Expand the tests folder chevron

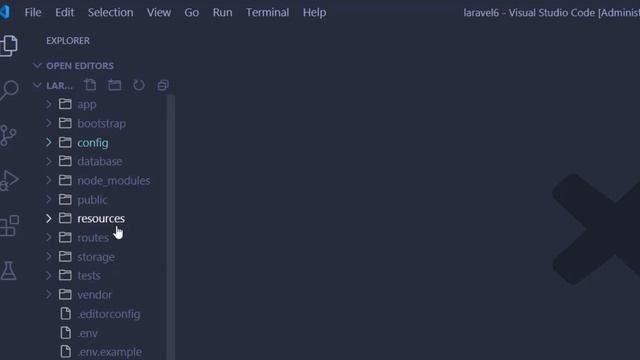point(49,276)
